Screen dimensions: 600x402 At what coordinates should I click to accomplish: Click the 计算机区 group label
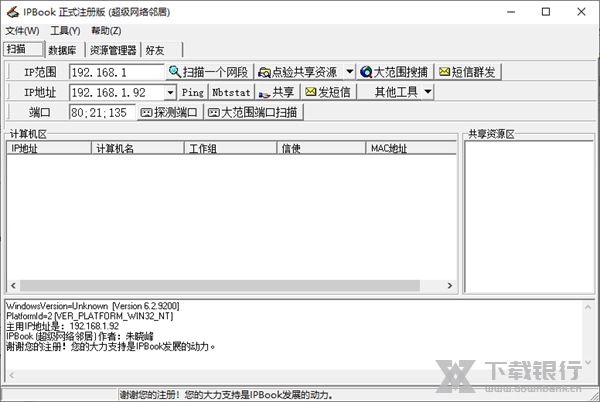click(x=28, y=134)
